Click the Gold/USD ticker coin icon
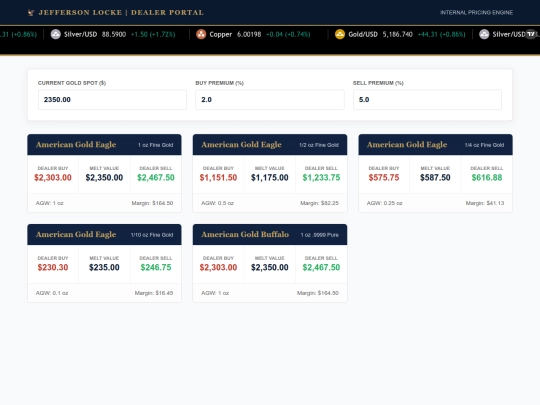The image size is (540, 405). (x=340, y=34)
